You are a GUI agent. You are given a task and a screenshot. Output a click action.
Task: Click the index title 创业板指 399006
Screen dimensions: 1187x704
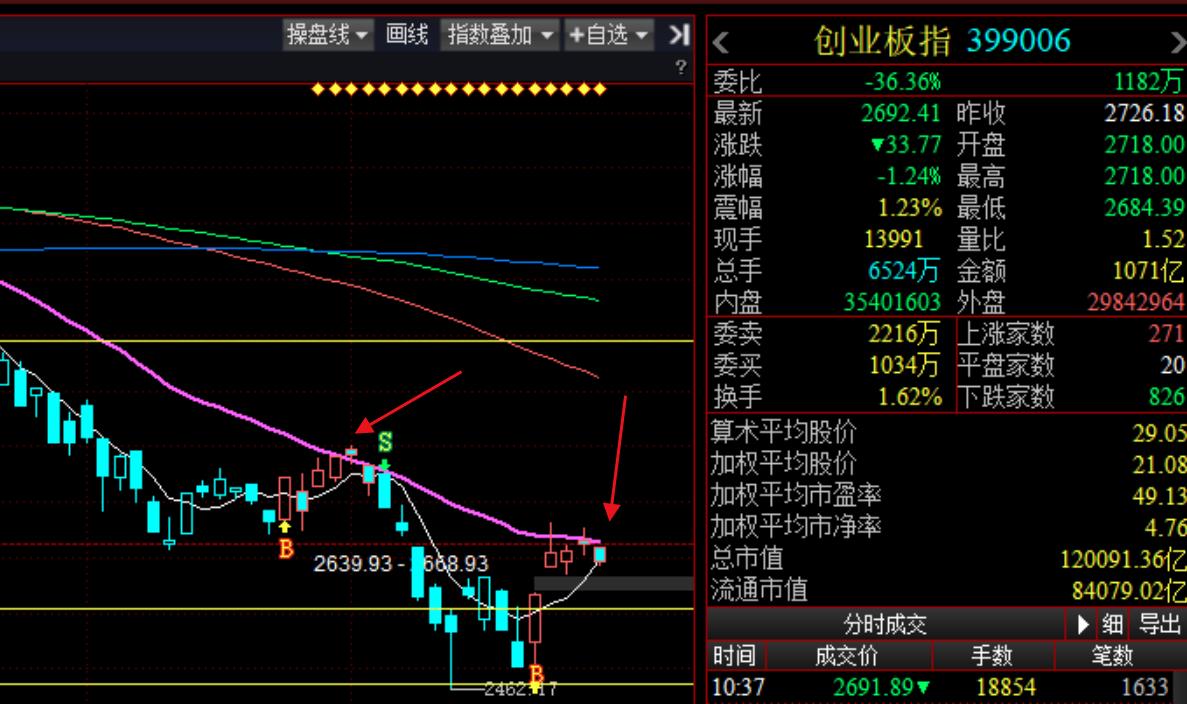tap(945, 42)
